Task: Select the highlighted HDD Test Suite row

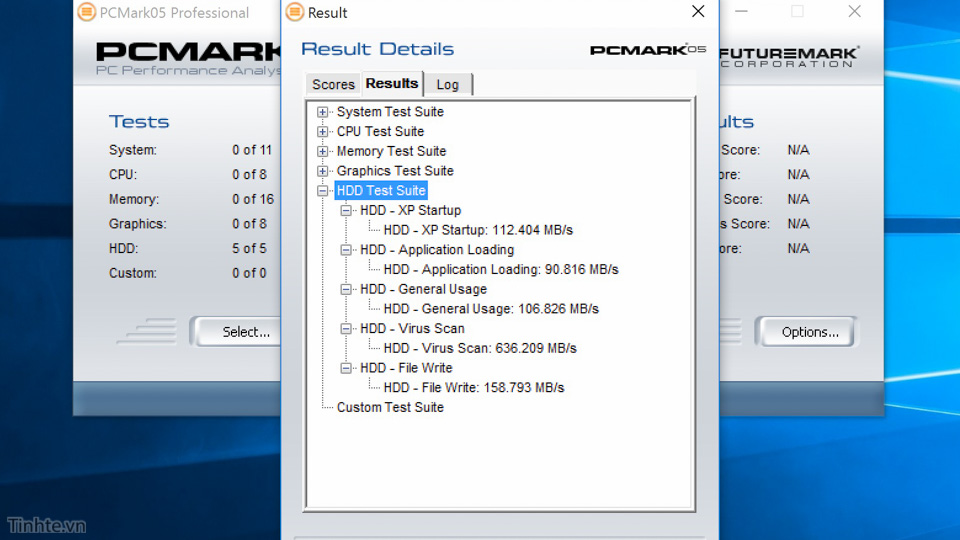Action: 381,191
